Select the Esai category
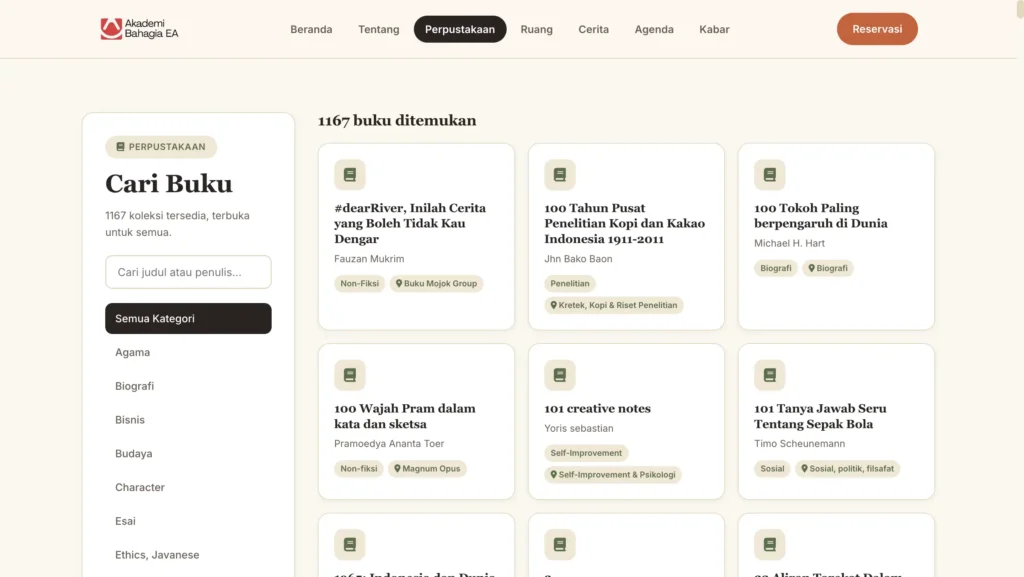1024x577 pixels. [x=188, y=522]
